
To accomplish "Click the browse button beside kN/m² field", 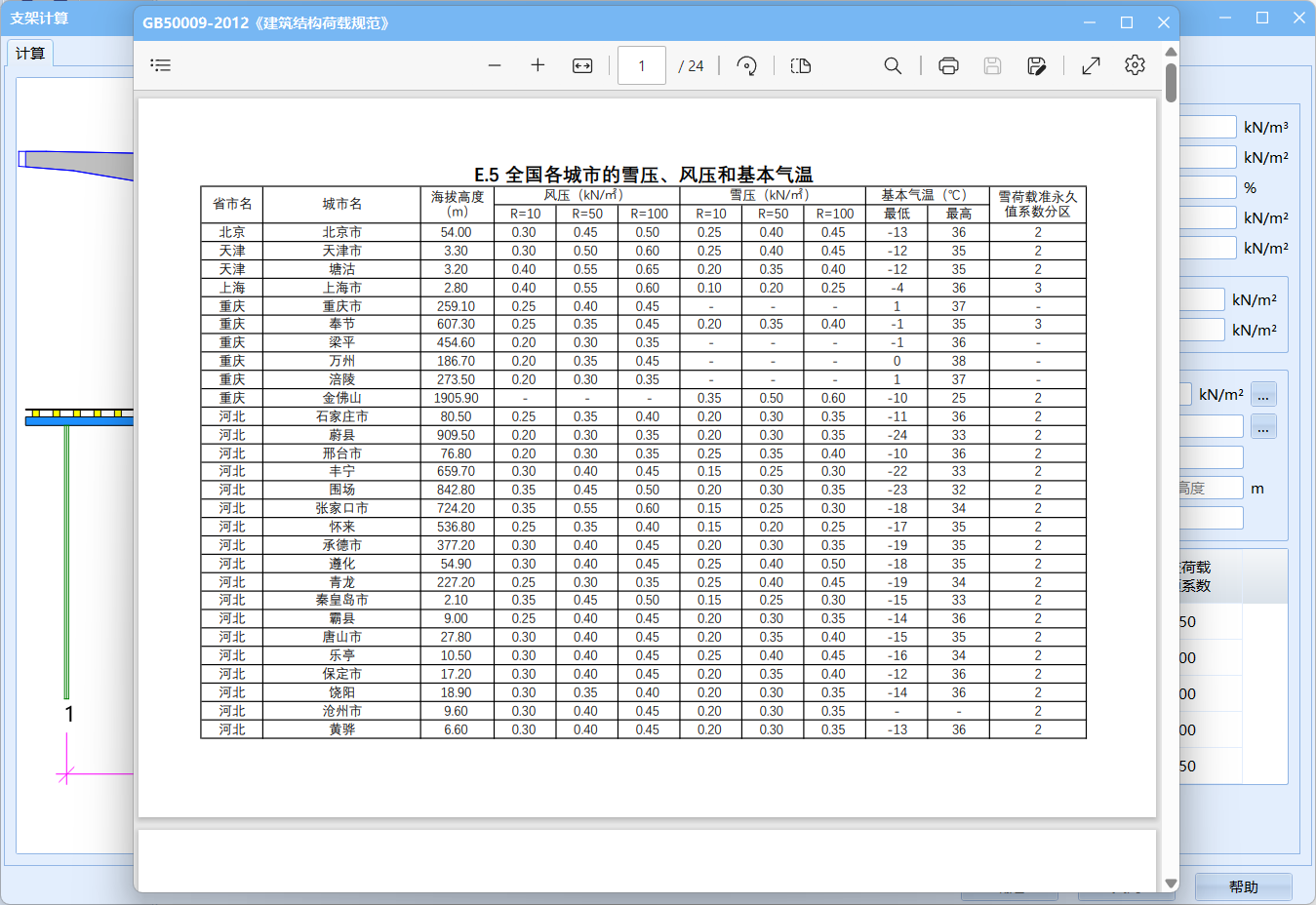I will [1263, 395].
